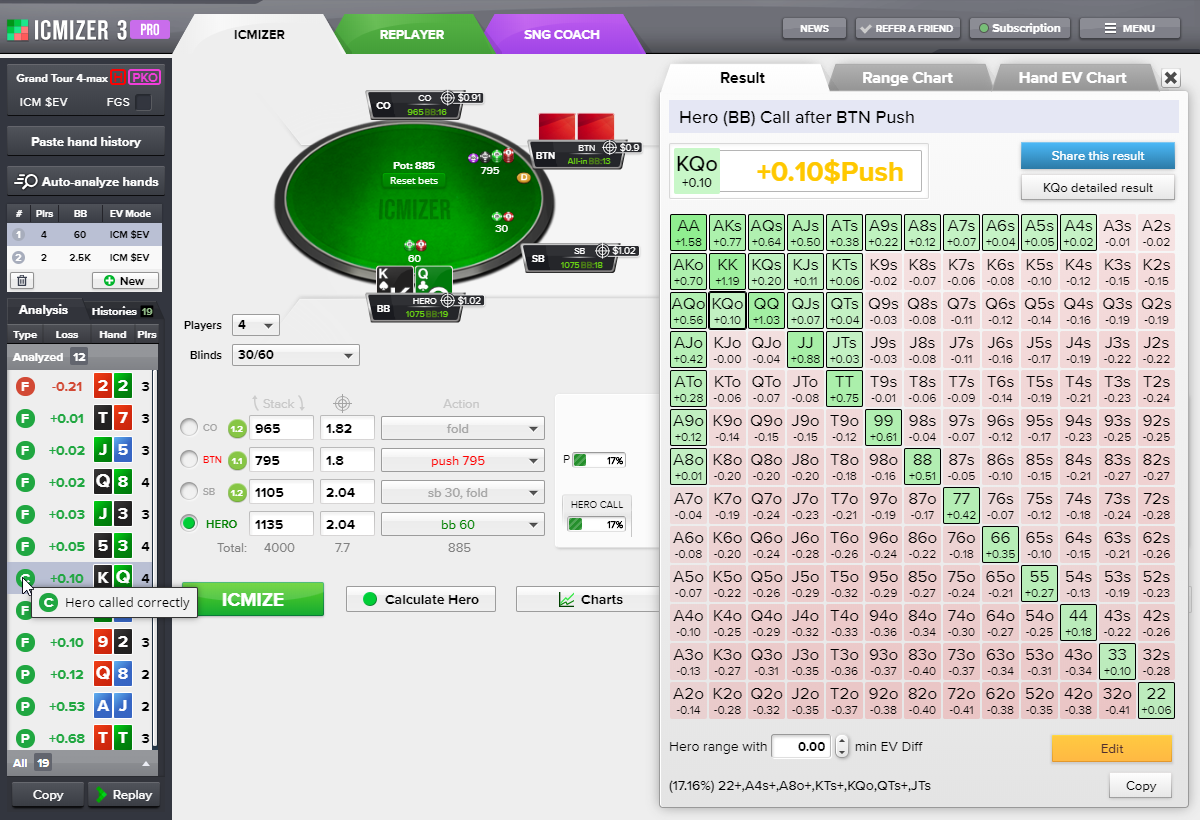The image size is (1200, 820).
Task: Click the bounty target icon column header
Action: [x=342, y=403]
